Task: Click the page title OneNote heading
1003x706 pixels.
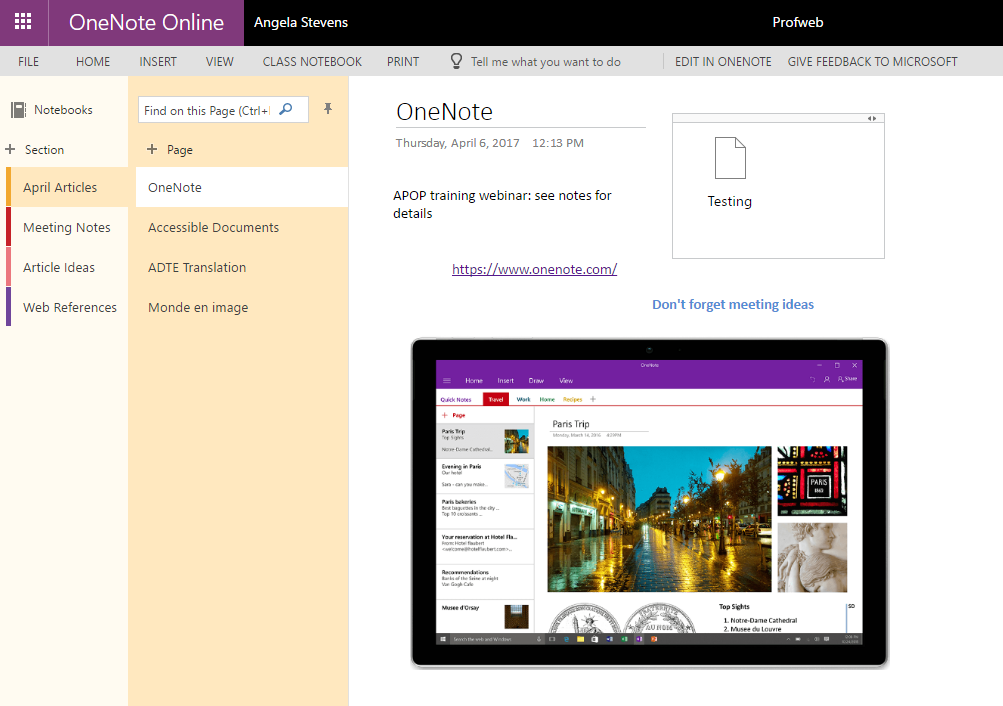Action: pos(445,112)
